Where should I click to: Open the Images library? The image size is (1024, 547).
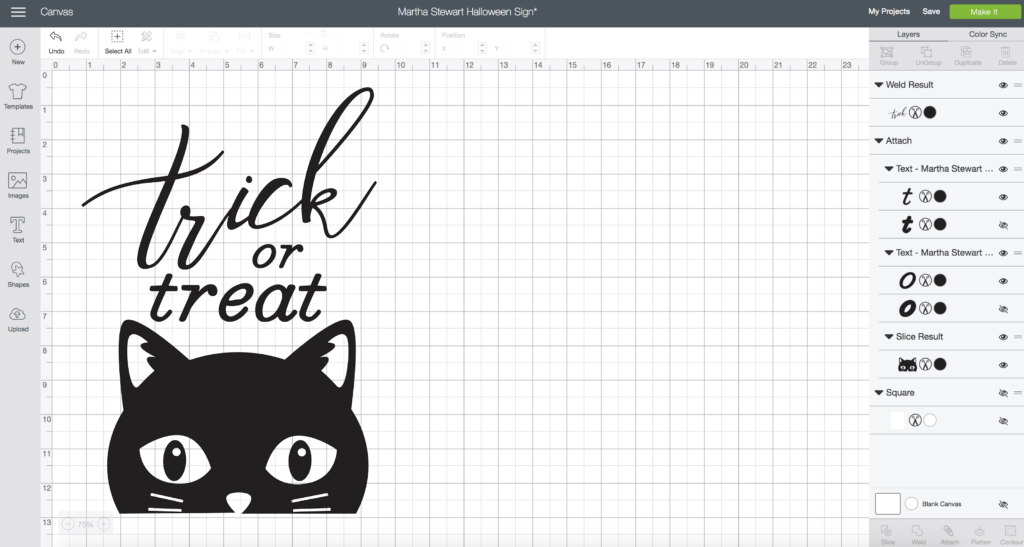click(18, 185)
